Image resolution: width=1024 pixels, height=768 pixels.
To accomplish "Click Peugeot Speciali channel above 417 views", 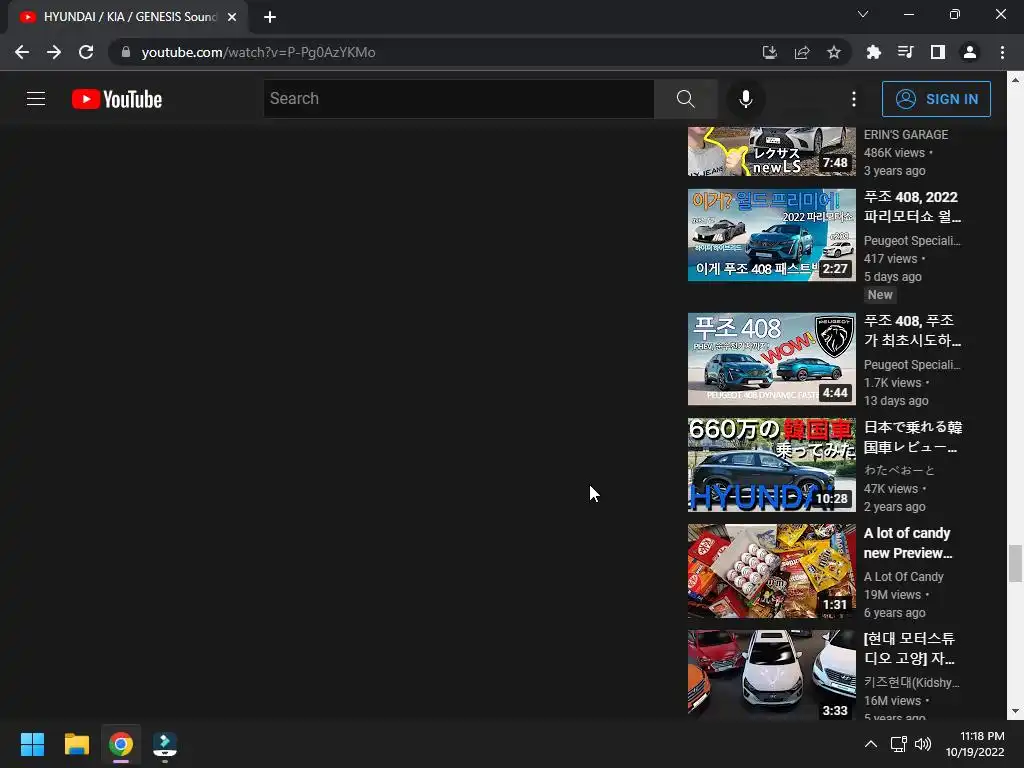I will 912,240.
